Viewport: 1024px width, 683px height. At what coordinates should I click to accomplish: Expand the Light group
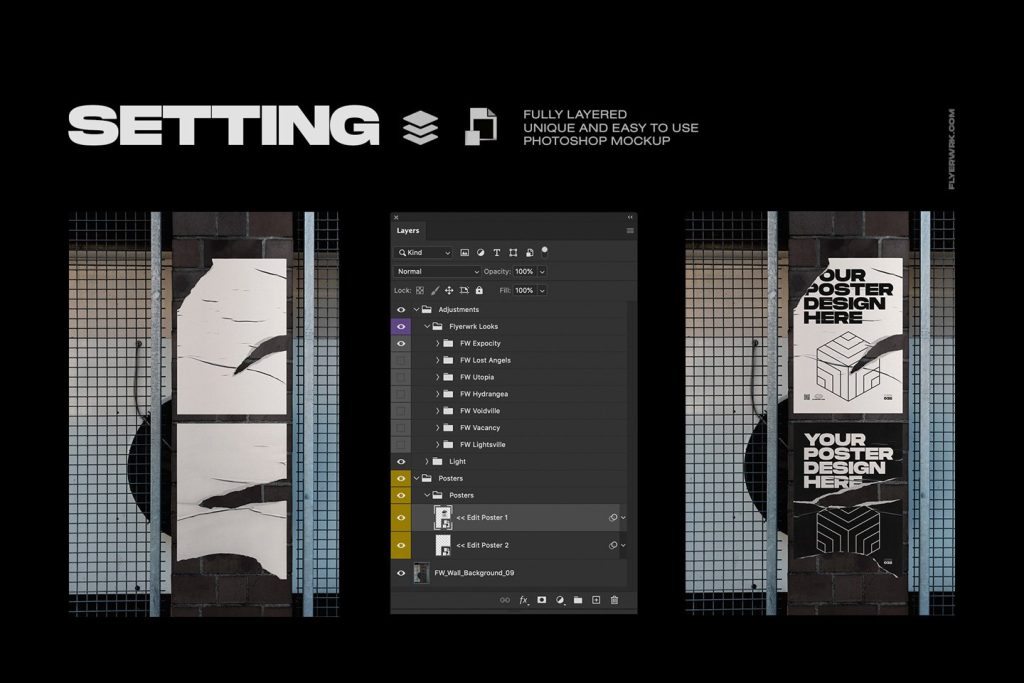point(427,462)
